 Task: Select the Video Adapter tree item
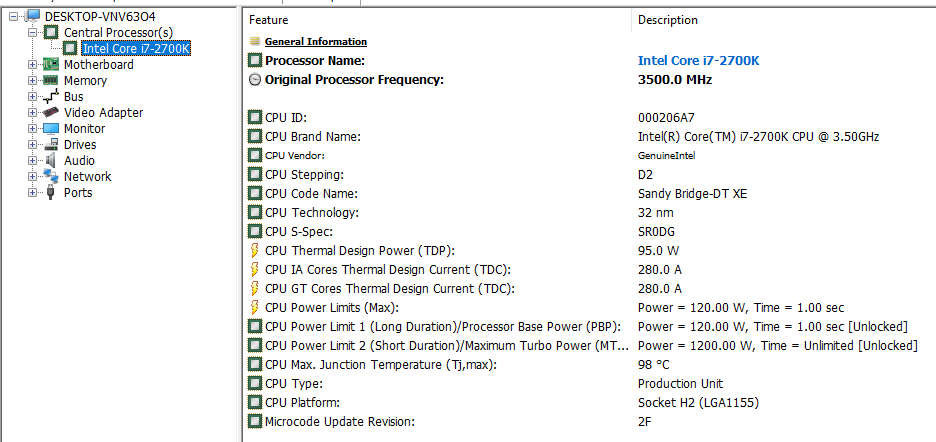point(103,112)
